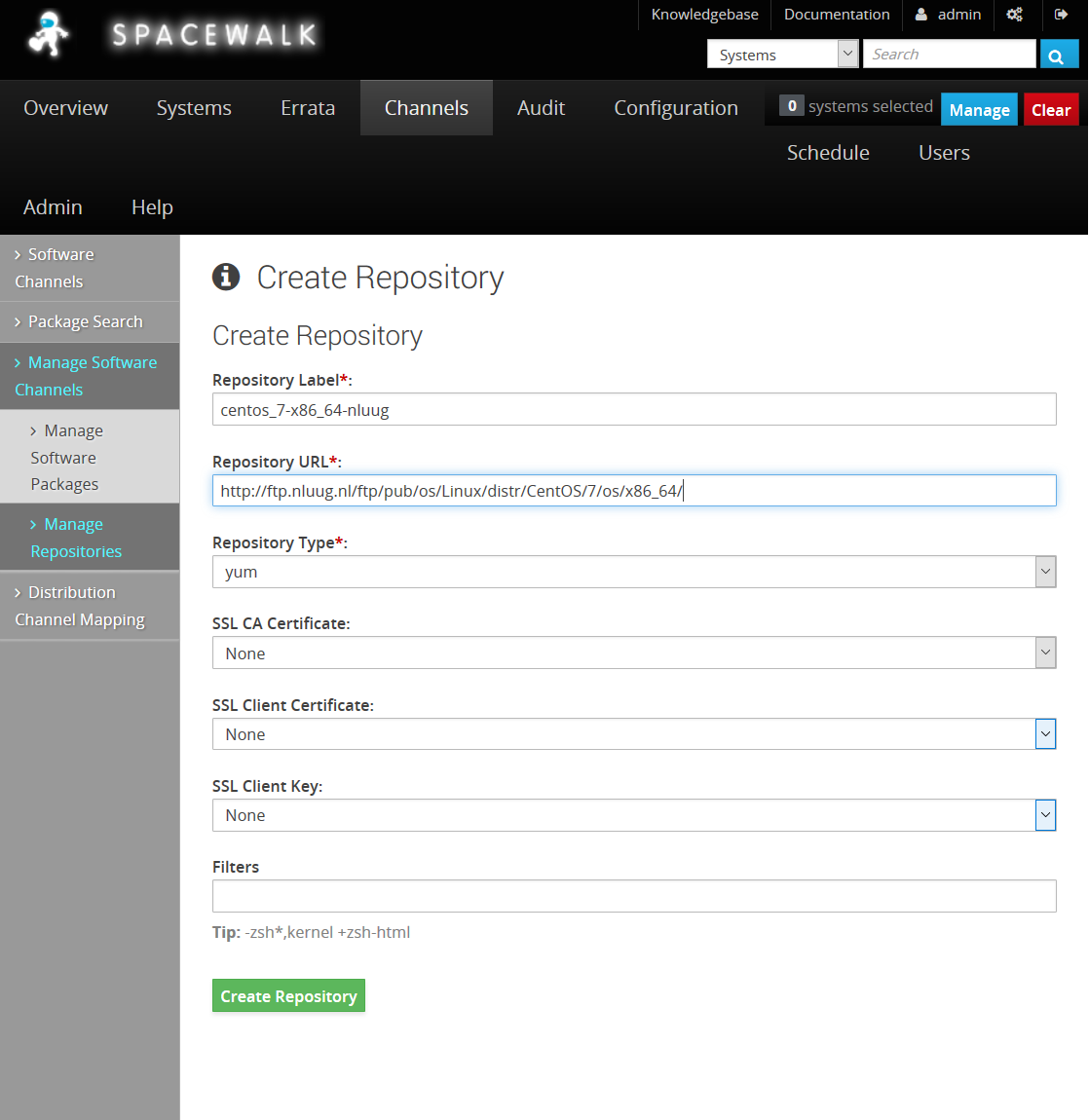1089x1120 pixels.
Task: Click the Repository Label input field
Action: click(633, 410)
